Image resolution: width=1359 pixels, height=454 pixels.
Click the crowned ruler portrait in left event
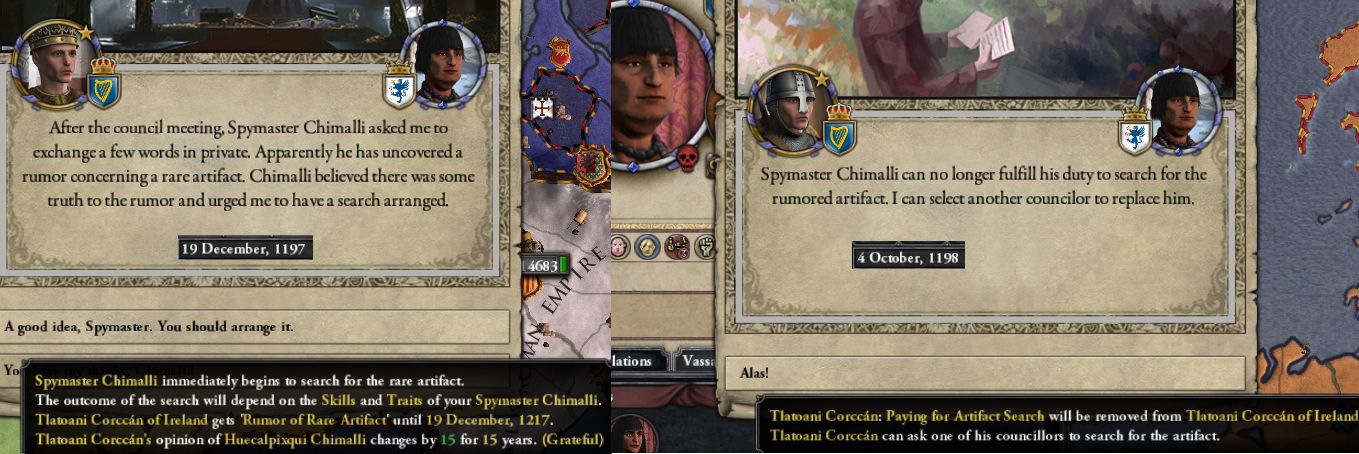(50, 62)
